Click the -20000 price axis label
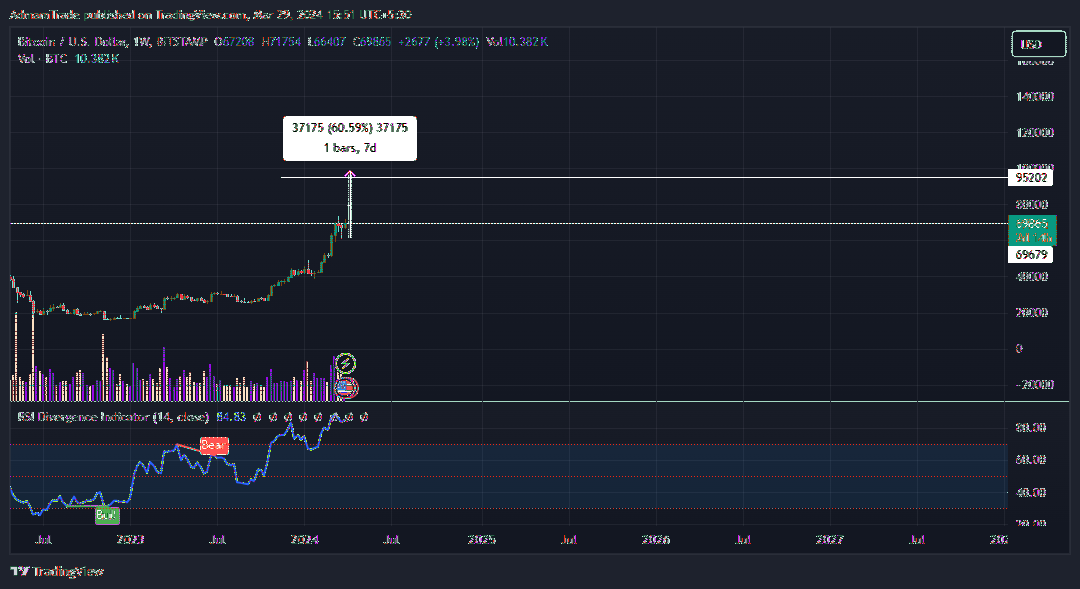Image resolution: width=1080 pixels, height=589 pixels. point(1035,384)
